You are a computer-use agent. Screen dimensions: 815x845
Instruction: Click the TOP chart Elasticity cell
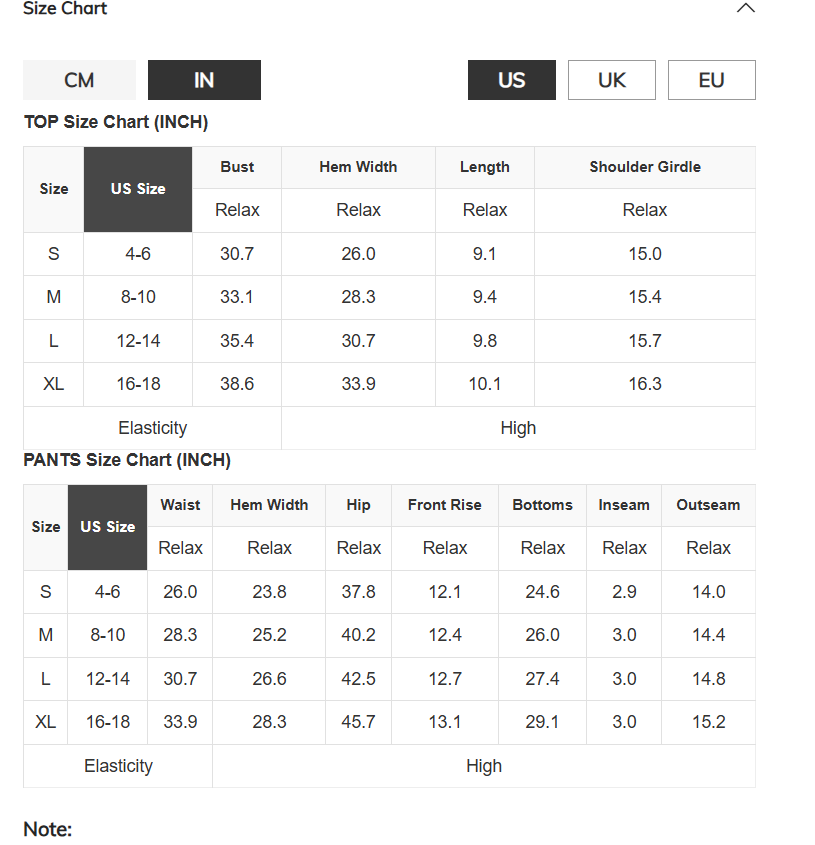153,428
